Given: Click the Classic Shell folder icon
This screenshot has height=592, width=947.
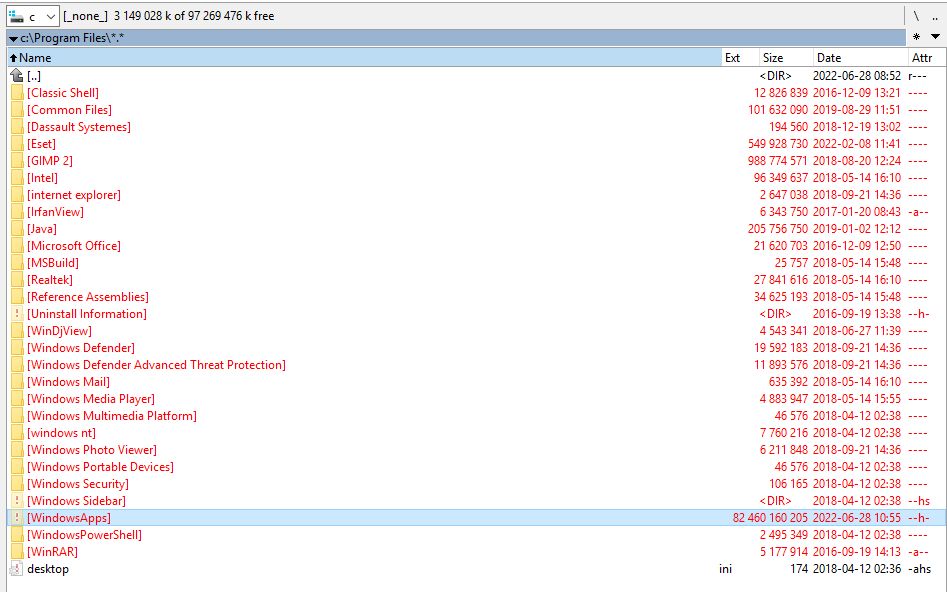Looking at the screenshot, I should click(16, 93).
